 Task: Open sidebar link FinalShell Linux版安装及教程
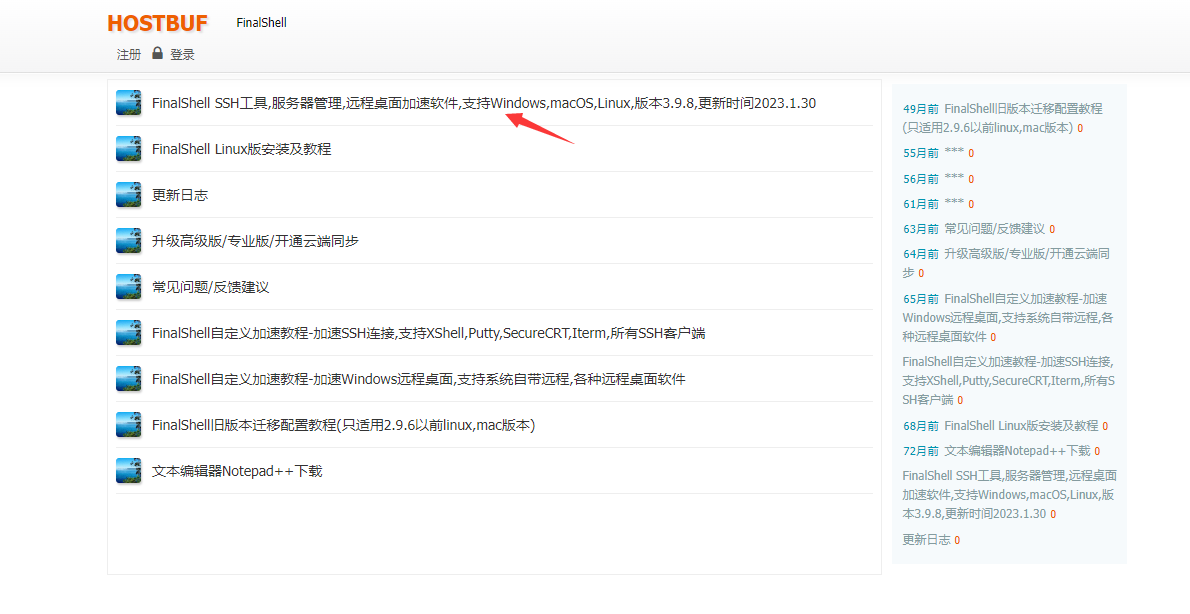click(x=1022, y=426)
